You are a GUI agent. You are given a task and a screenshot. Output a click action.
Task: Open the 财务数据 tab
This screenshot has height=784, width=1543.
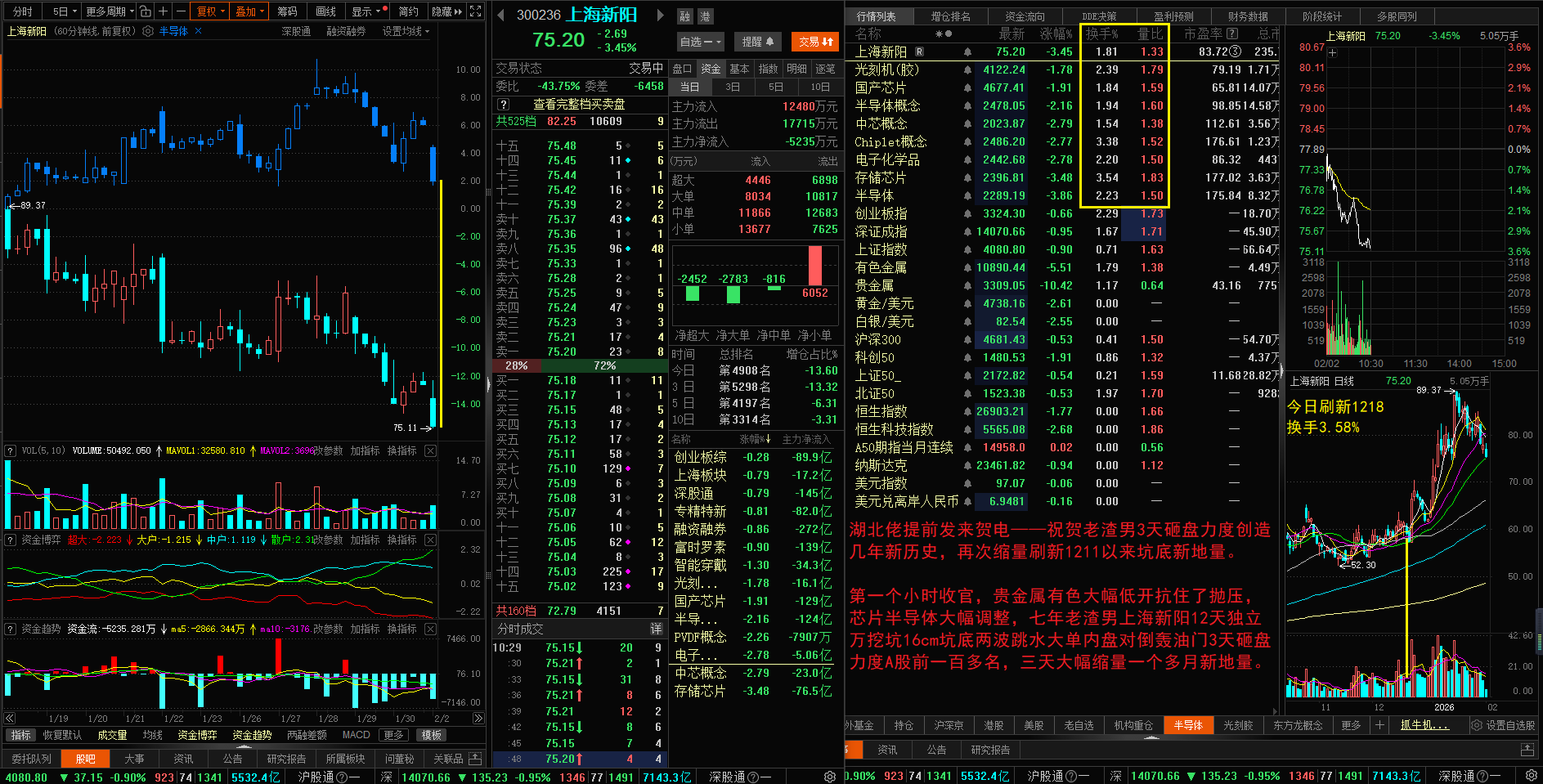[1248, 16]
